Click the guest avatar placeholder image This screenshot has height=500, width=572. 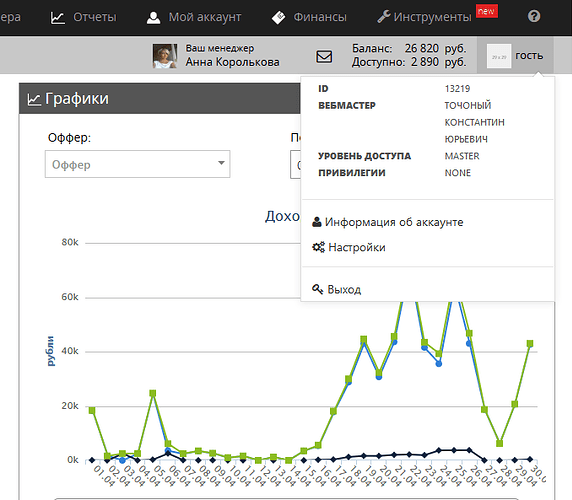coord(499,56)
